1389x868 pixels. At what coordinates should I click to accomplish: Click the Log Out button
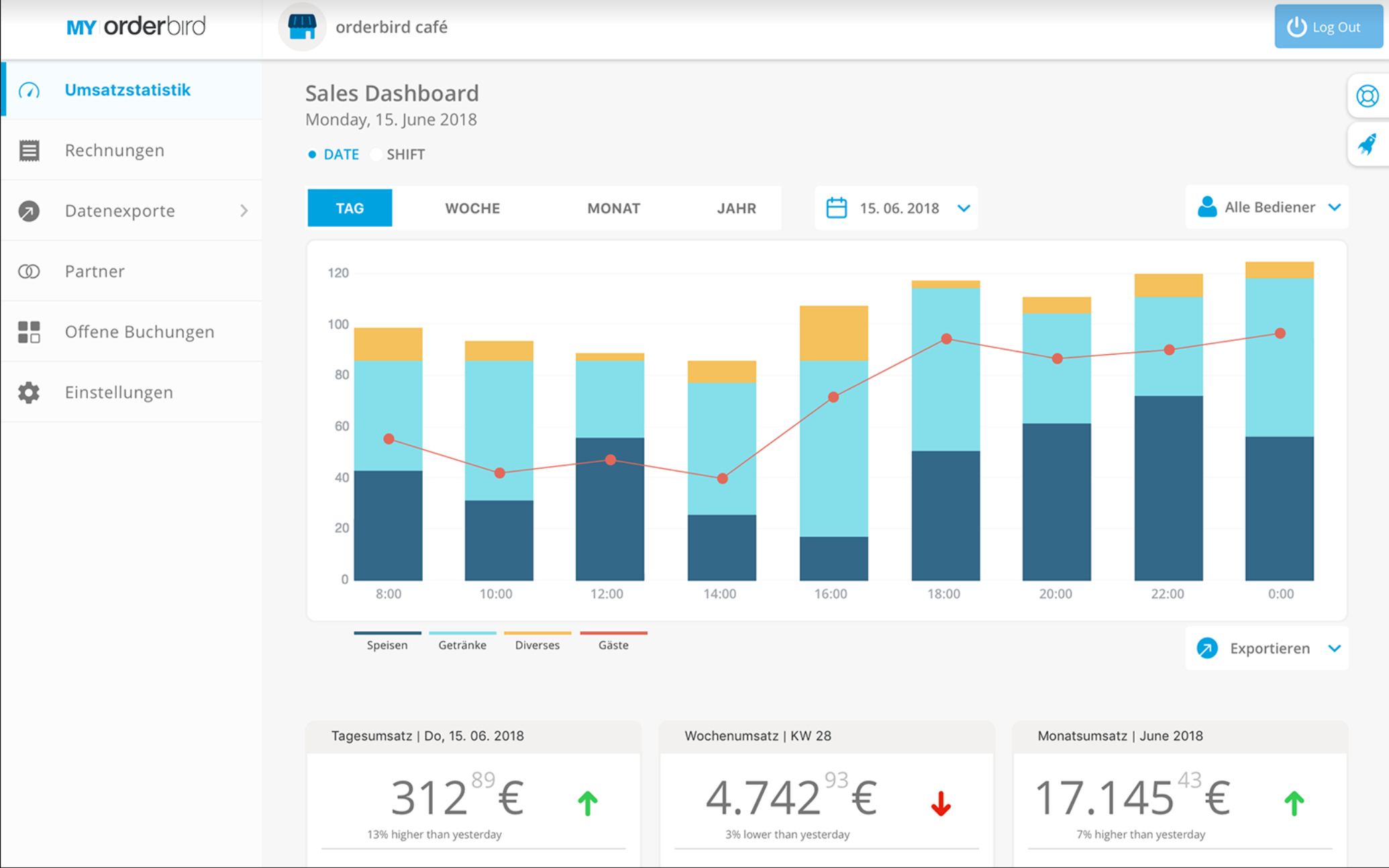(x=1327, y=27)
